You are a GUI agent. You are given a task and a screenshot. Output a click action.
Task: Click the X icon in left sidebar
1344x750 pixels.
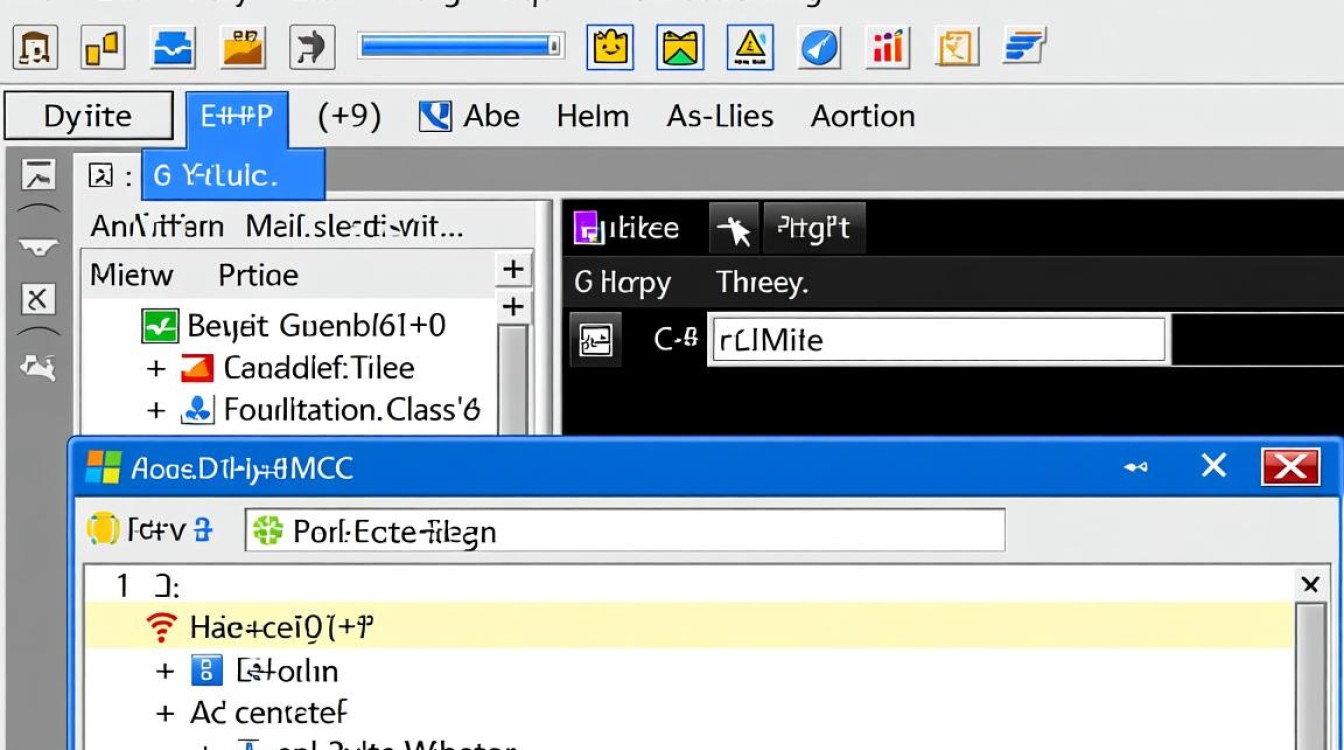(x=38, y=298)
